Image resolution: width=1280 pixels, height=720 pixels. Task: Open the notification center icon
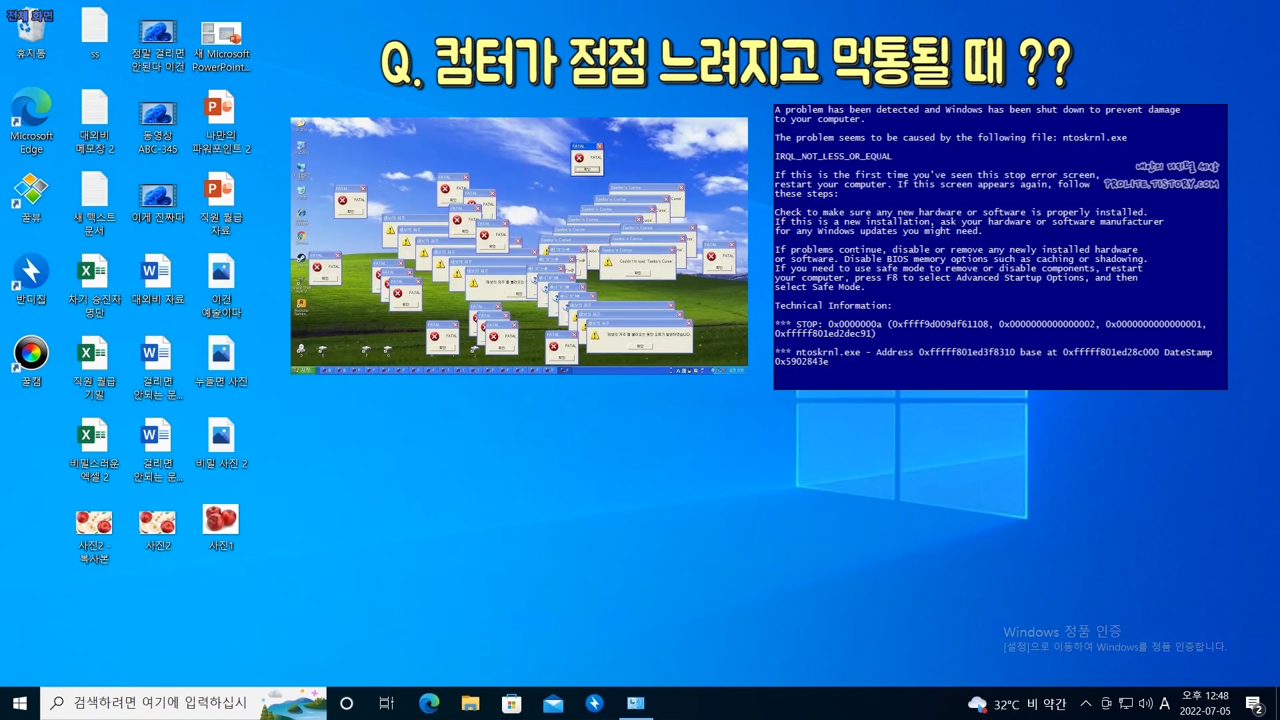point(1254,704)
